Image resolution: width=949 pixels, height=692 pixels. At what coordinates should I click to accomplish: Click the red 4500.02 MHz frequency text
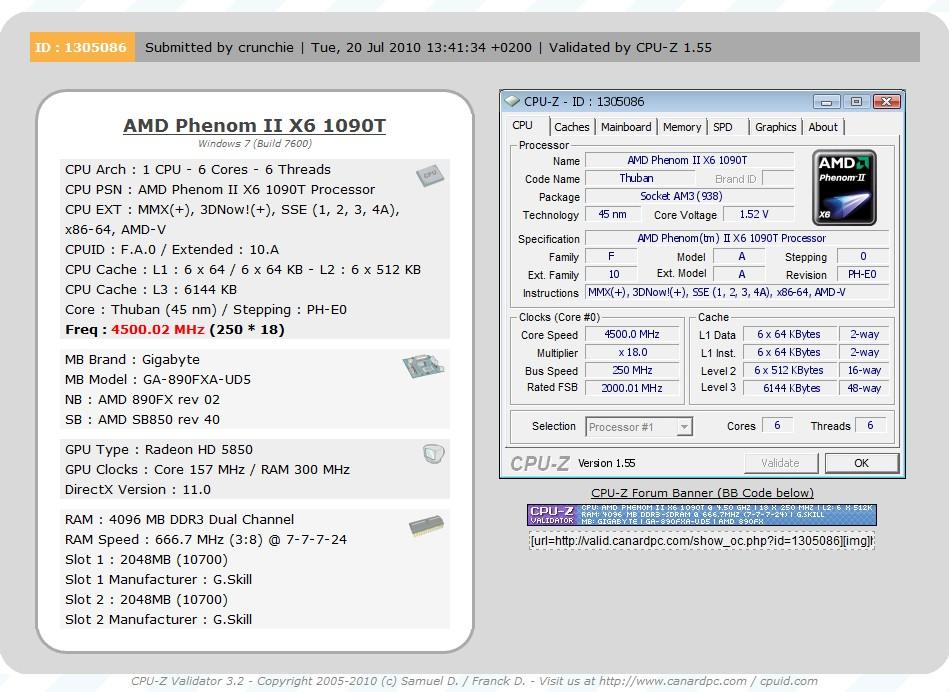tap(158, 329)
